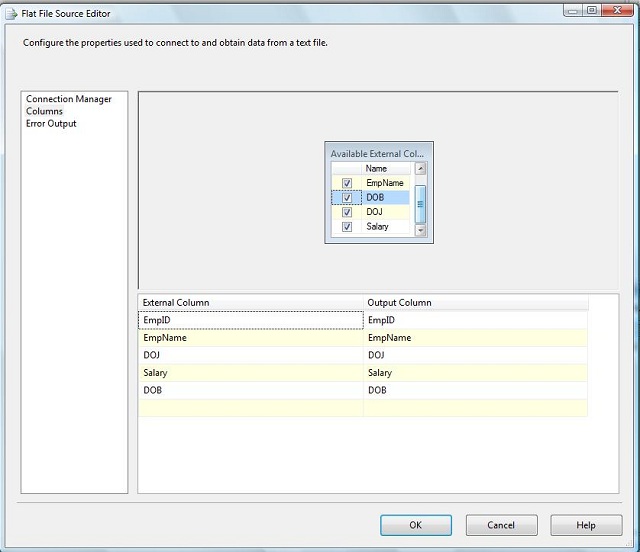Toggle the Salary column checkbox

pyautogui.click(x=347, y=227)
